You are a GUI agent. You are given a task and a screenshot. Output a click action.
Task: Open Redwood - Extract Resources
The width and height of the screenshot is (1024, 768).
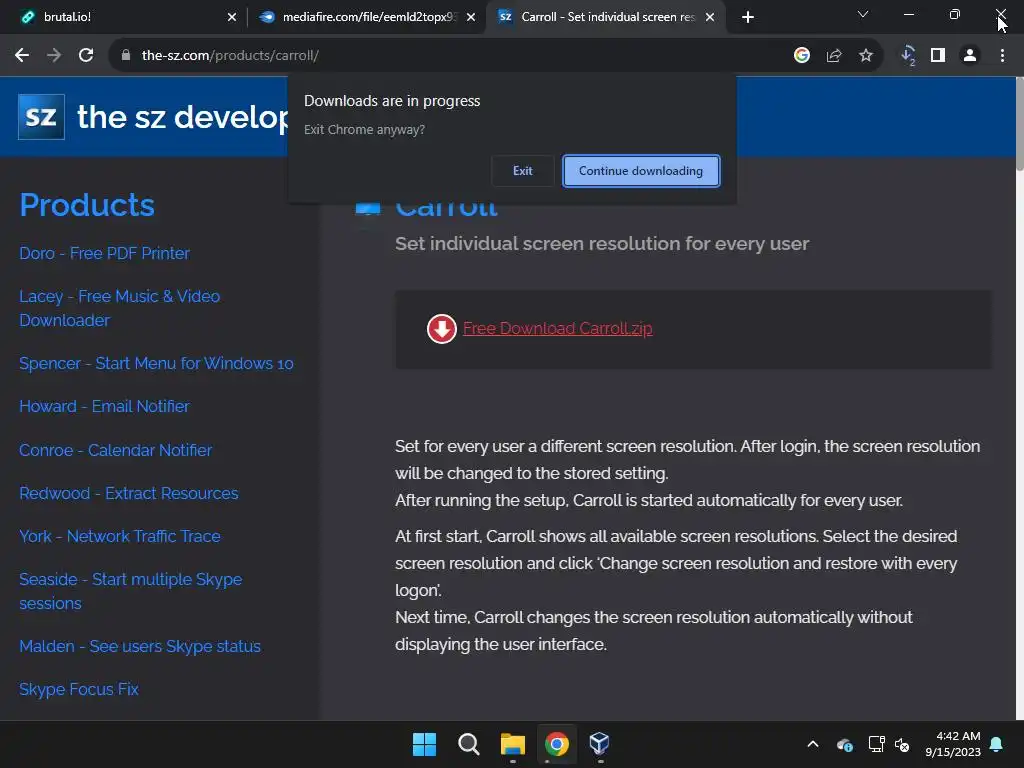click(x=129, y=493)
